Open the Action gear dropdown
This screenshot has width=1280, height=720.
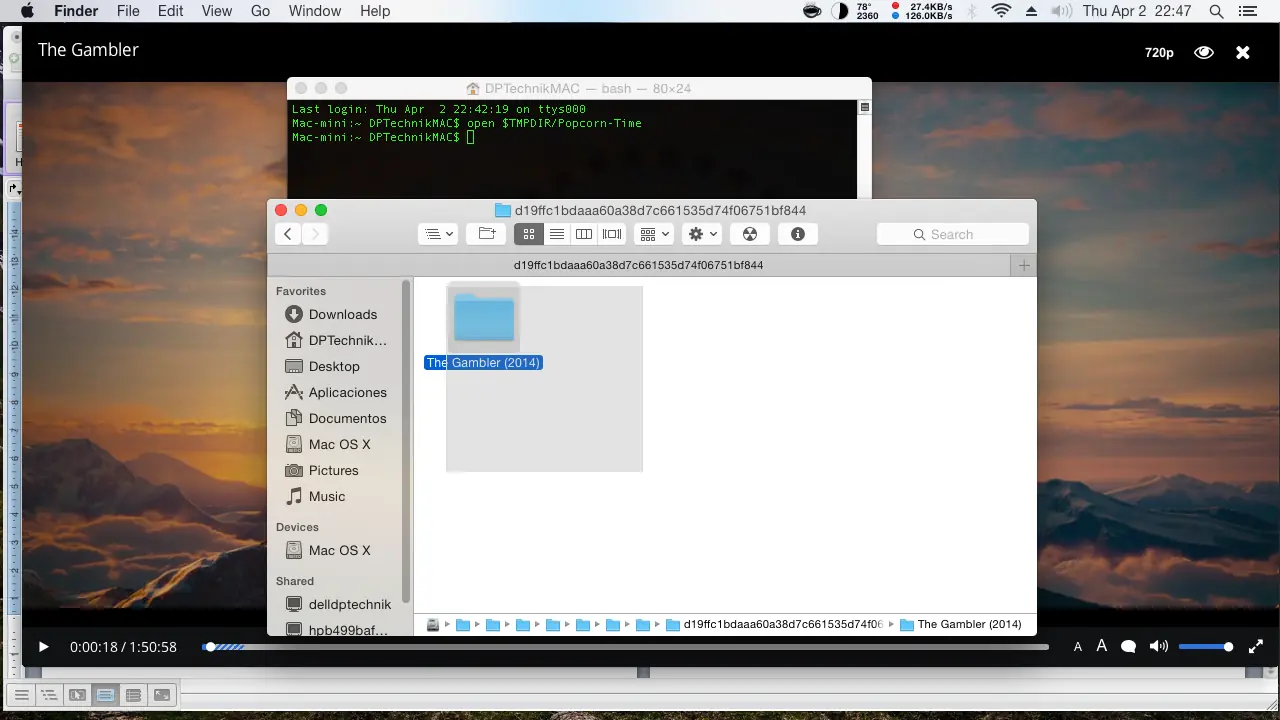tap(703, 234)
